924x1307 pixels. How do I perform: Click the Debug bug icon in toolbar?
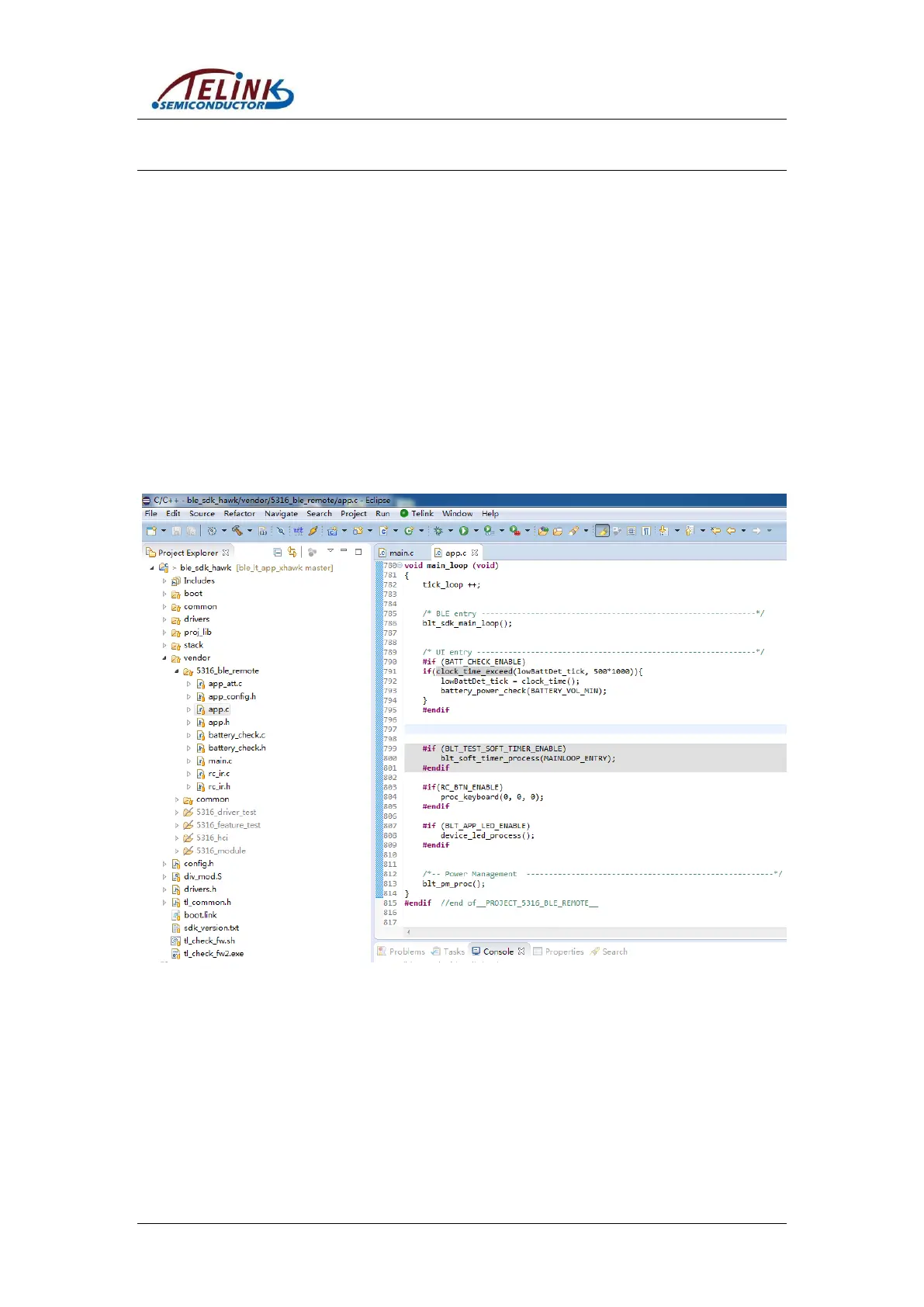[x=438, y=531]
